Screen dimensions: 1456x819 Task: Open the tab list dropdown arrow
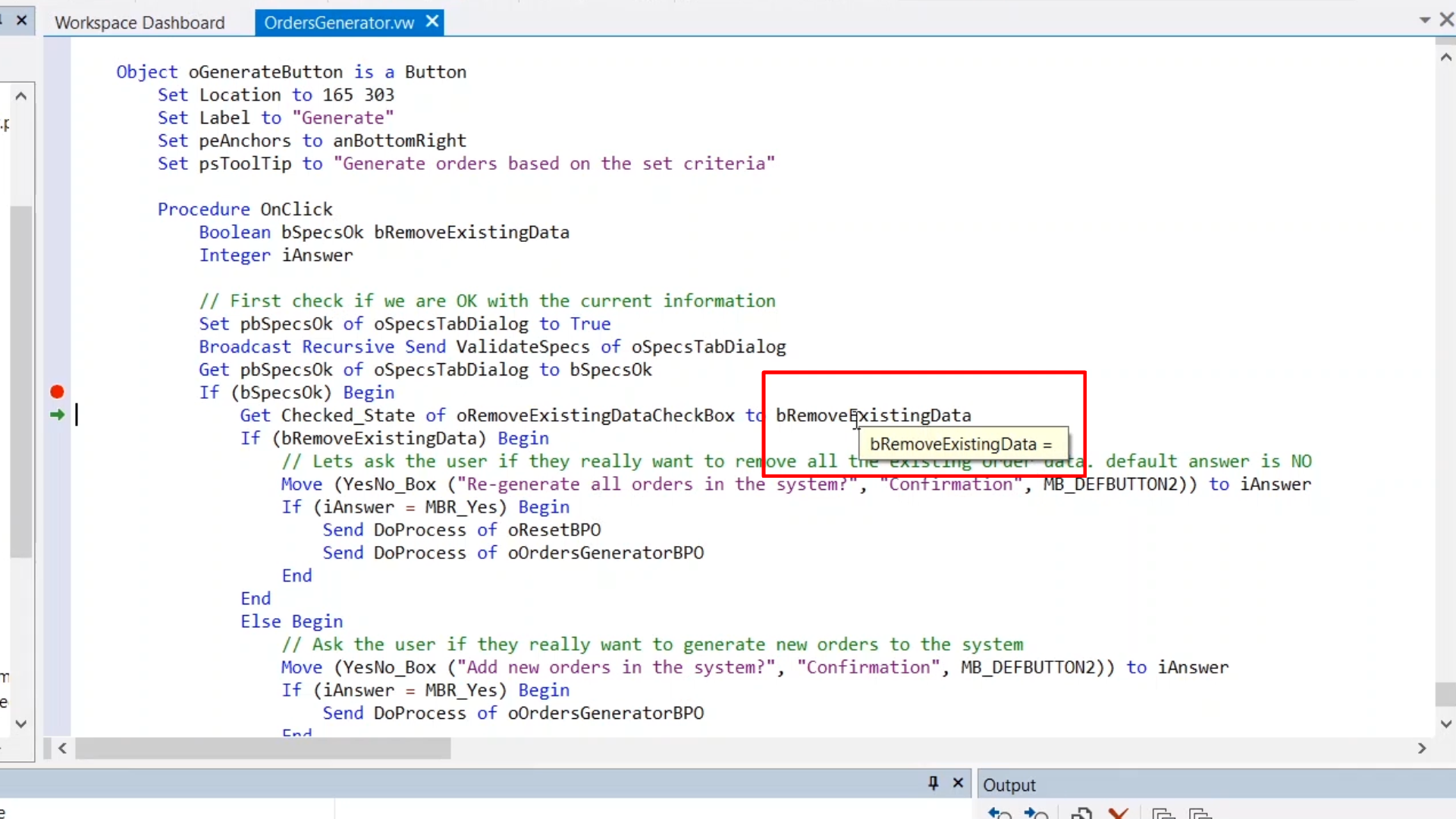(x=1424, y=20)
